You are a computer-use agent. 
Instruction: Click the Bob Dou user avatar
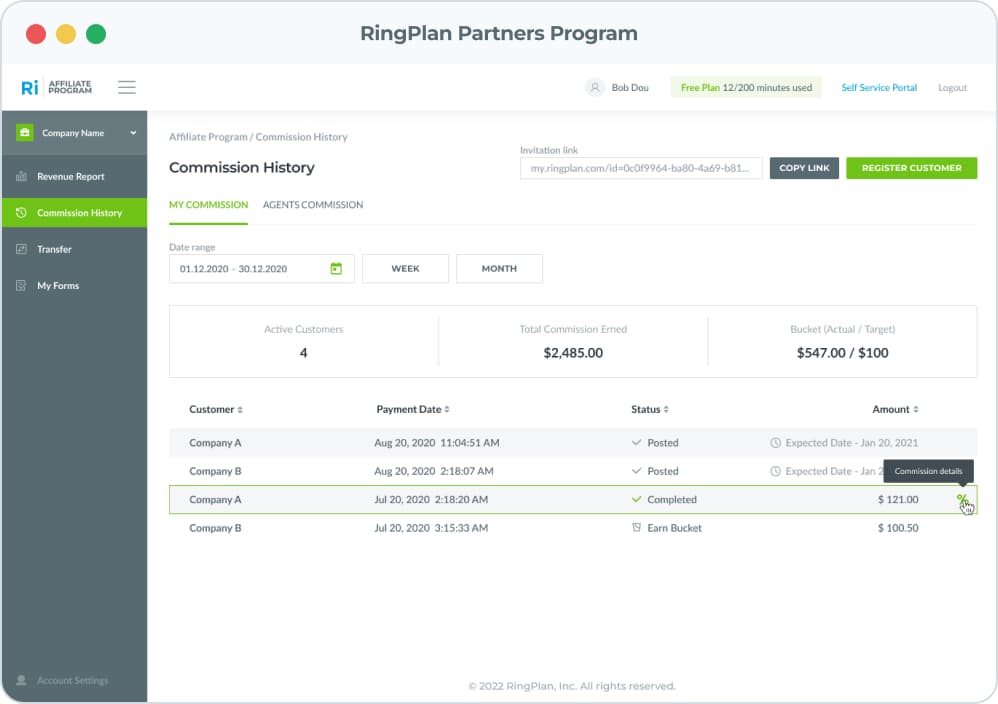(x=594, y=87)
